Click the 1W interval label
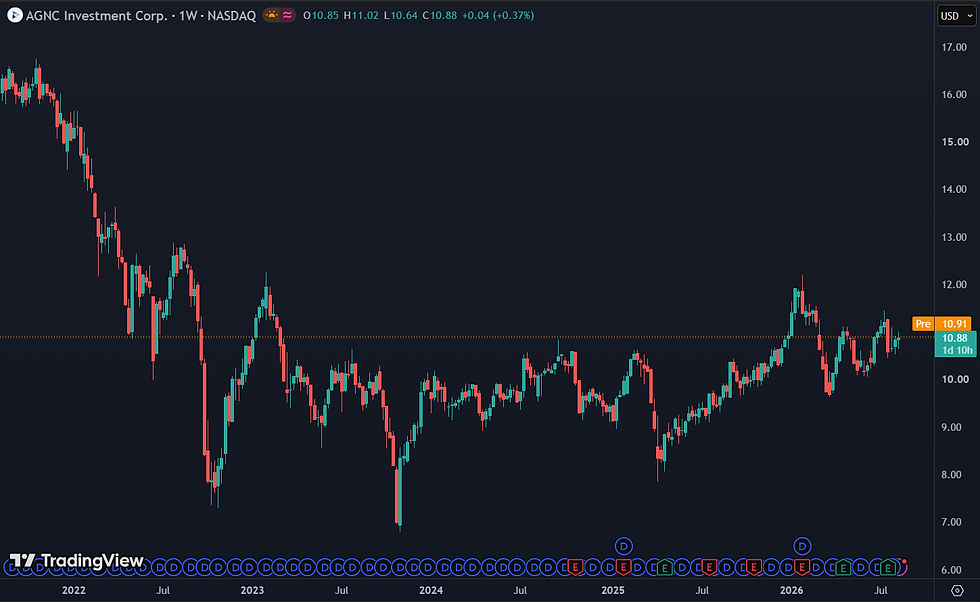The image size is (980, 602). (x=188, y=16)
